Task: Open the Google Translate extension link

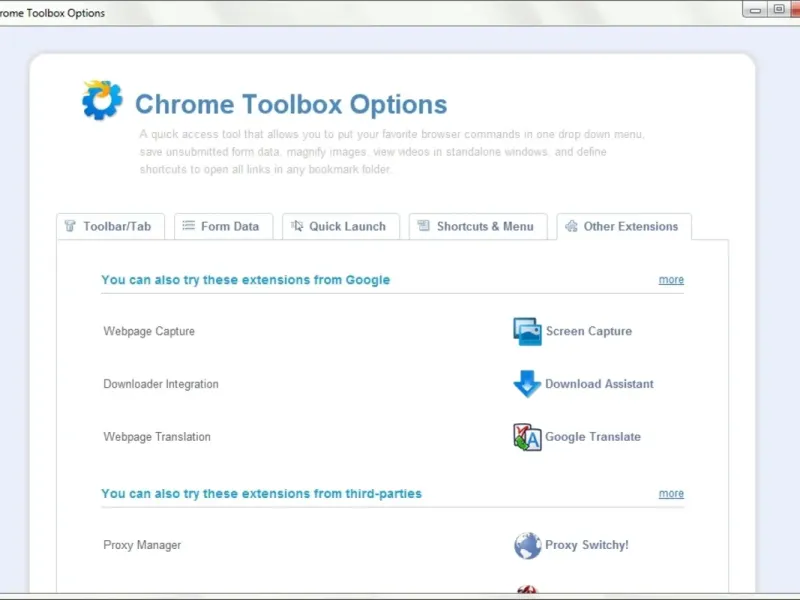Action: tap(593, 437)
